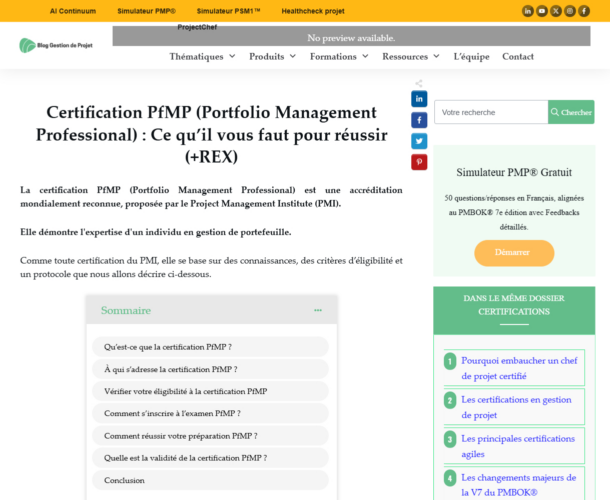Click the article title Certification PfMP

click(211, 134)
